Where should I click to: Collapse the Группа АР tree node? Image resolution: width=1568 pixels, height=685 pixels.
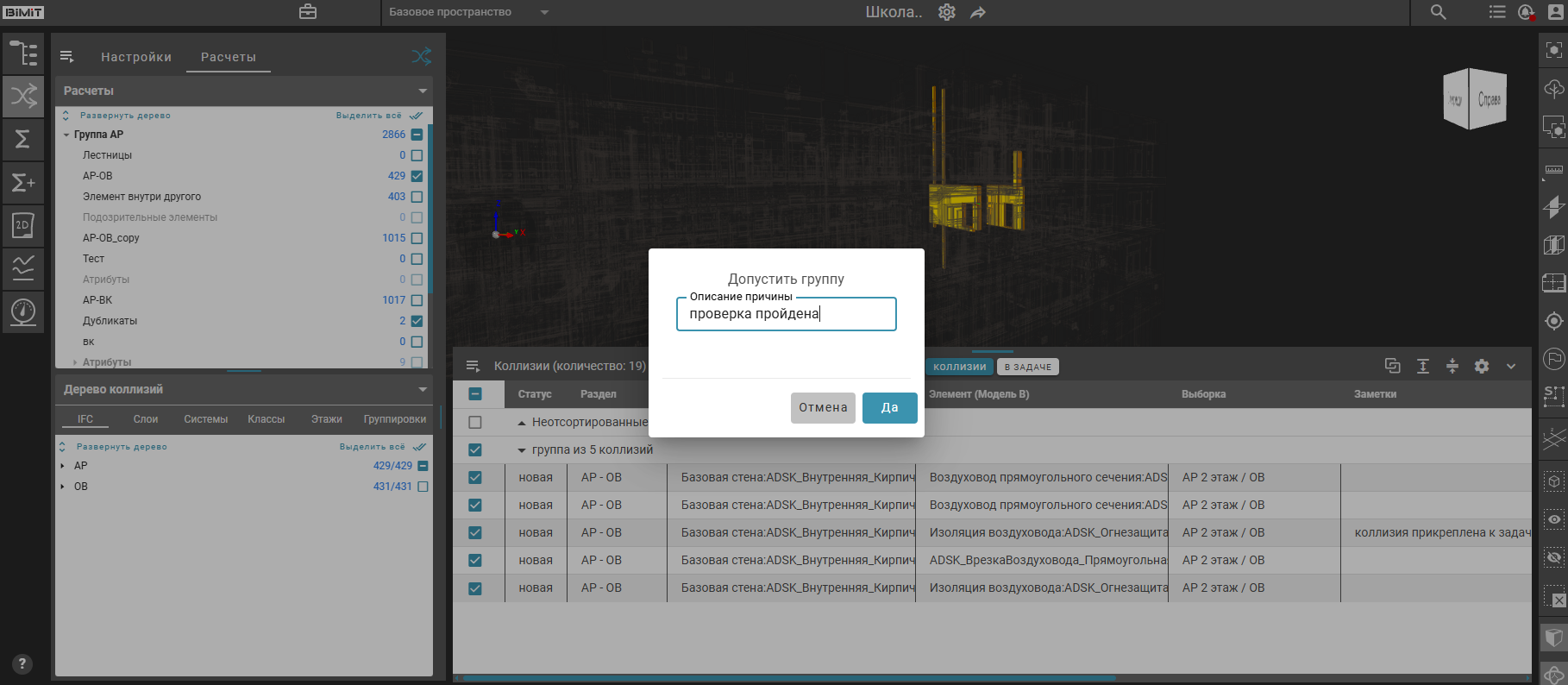click(x=66, y=135)
